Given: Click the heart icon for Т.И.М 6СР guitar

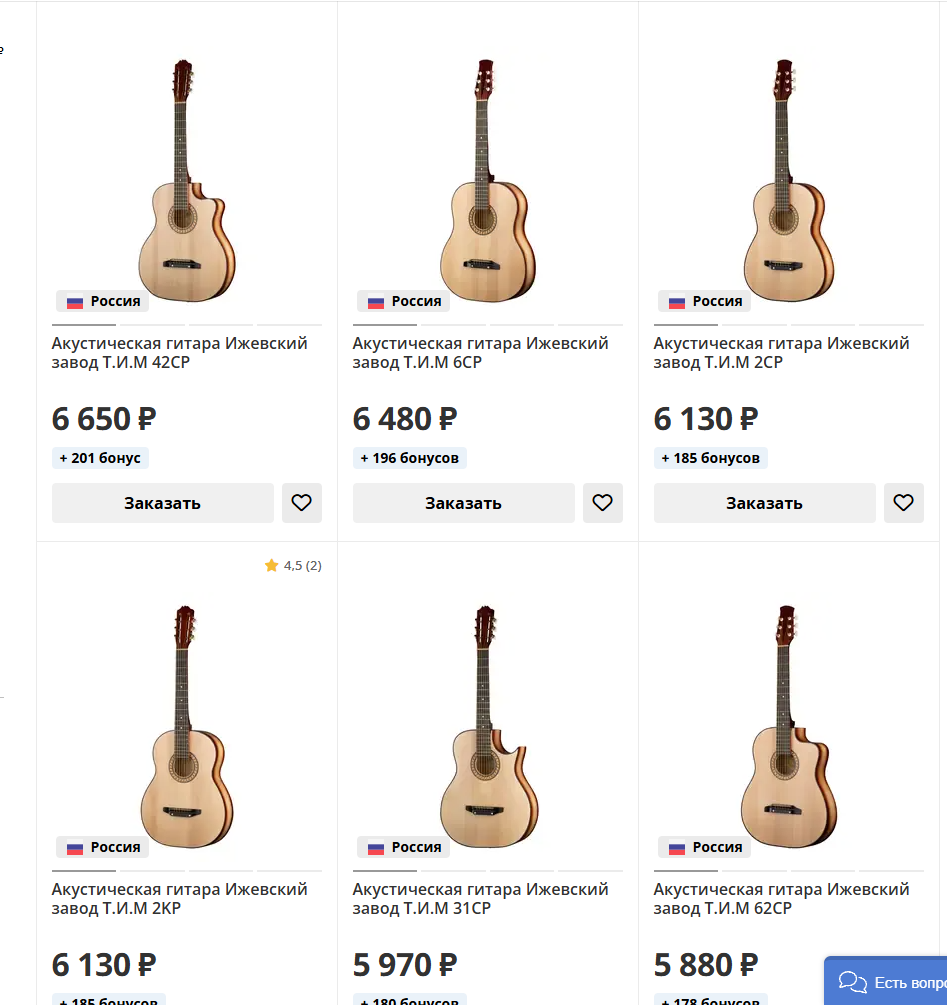Looking at the screenshot, I should click(x=603, y=503).
